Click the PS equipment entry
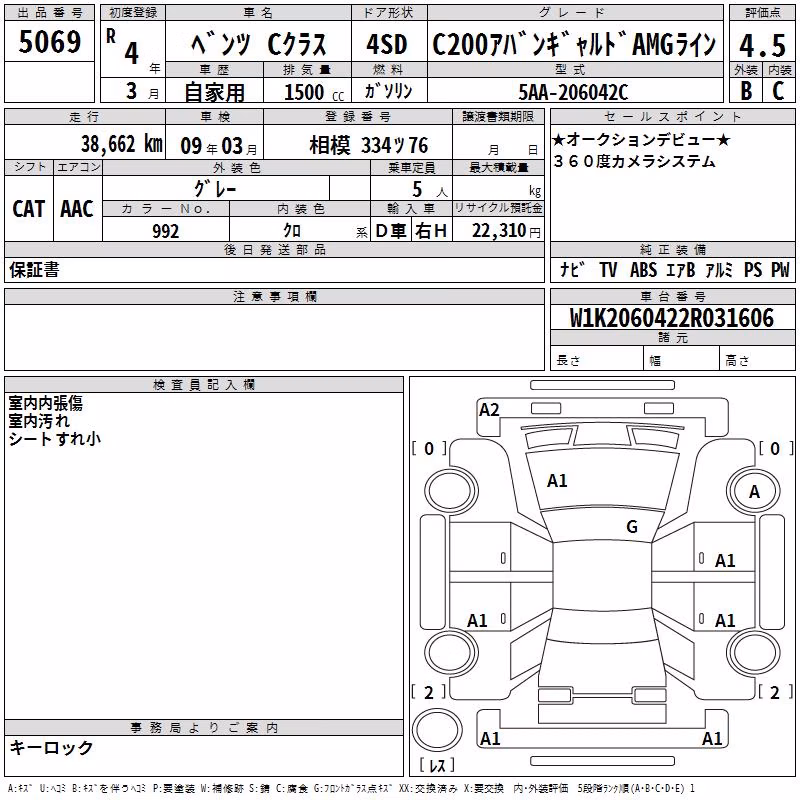The height and width of the screenshot is (800, 800). tap(753, 270)
